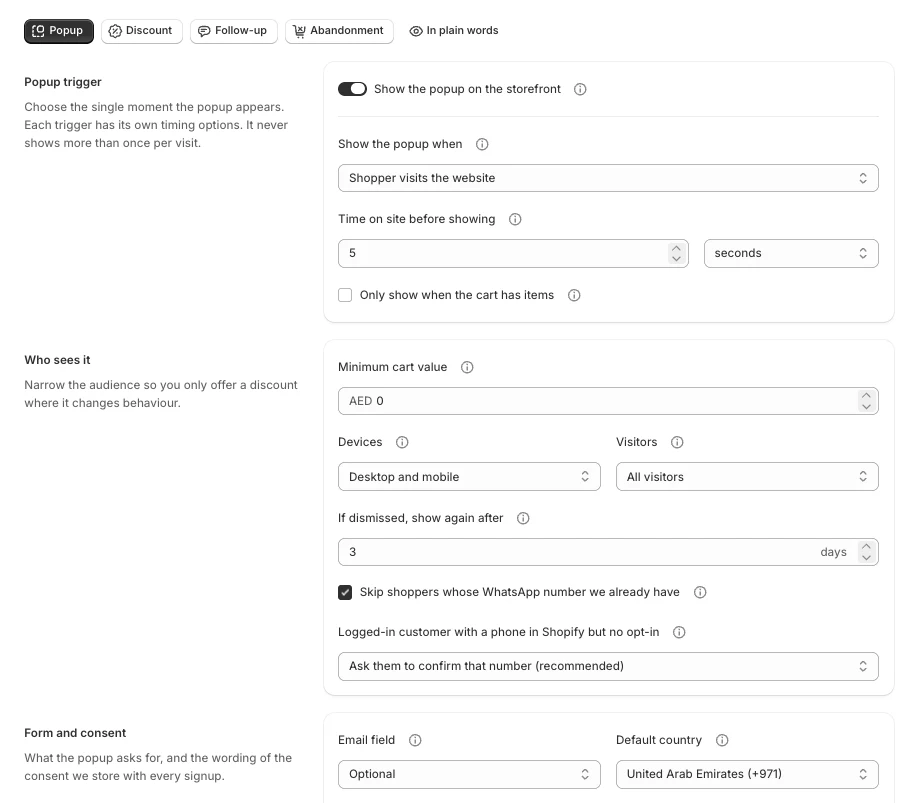
Task: Click info icon next to Minimum cart value
Action: click(x=467, y=367)
